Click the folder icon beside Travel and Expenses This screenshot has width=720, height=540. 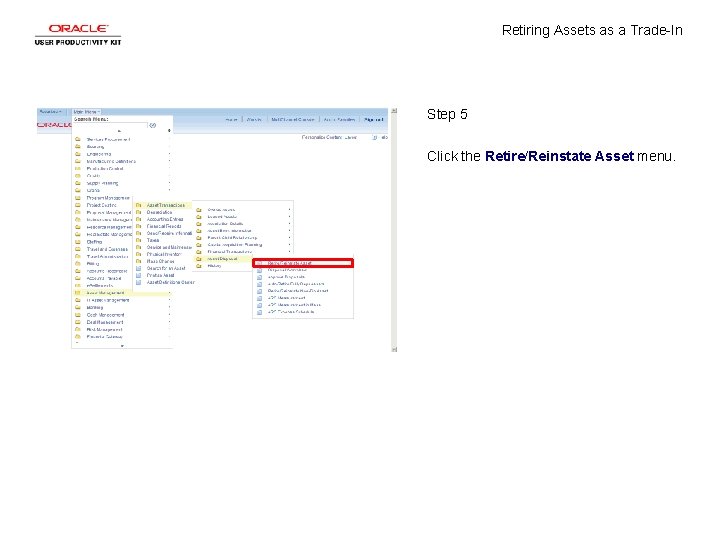(78, 249)
